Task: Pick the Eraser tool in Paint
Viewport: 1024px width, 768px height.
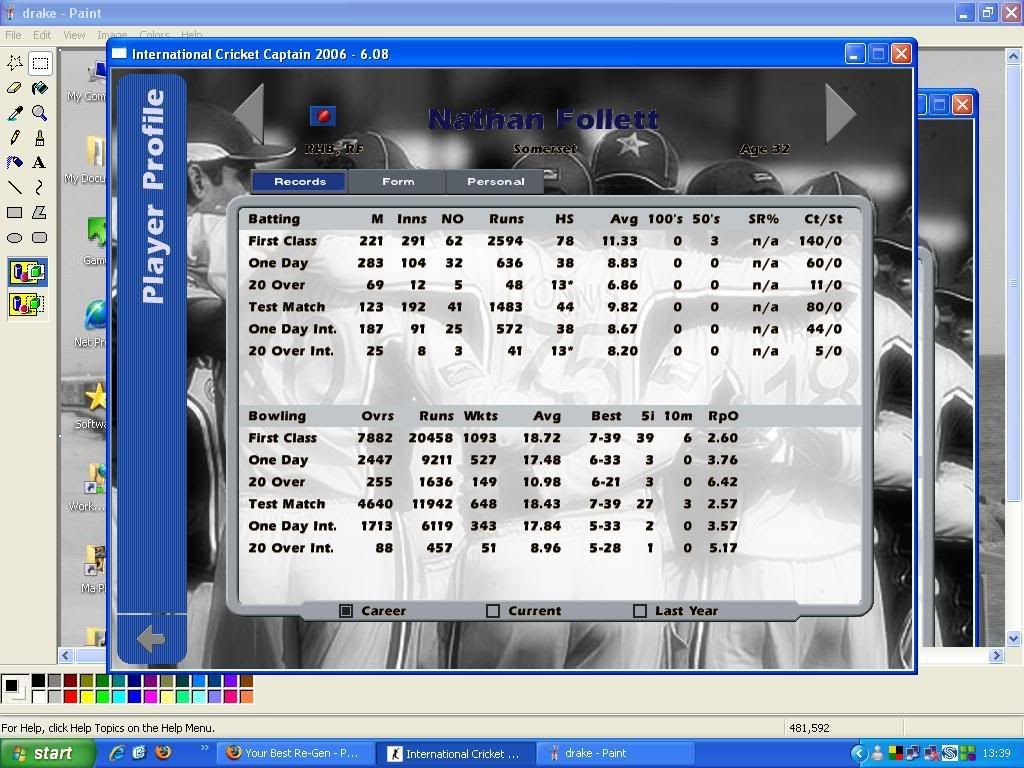Action: click(15, 88)
